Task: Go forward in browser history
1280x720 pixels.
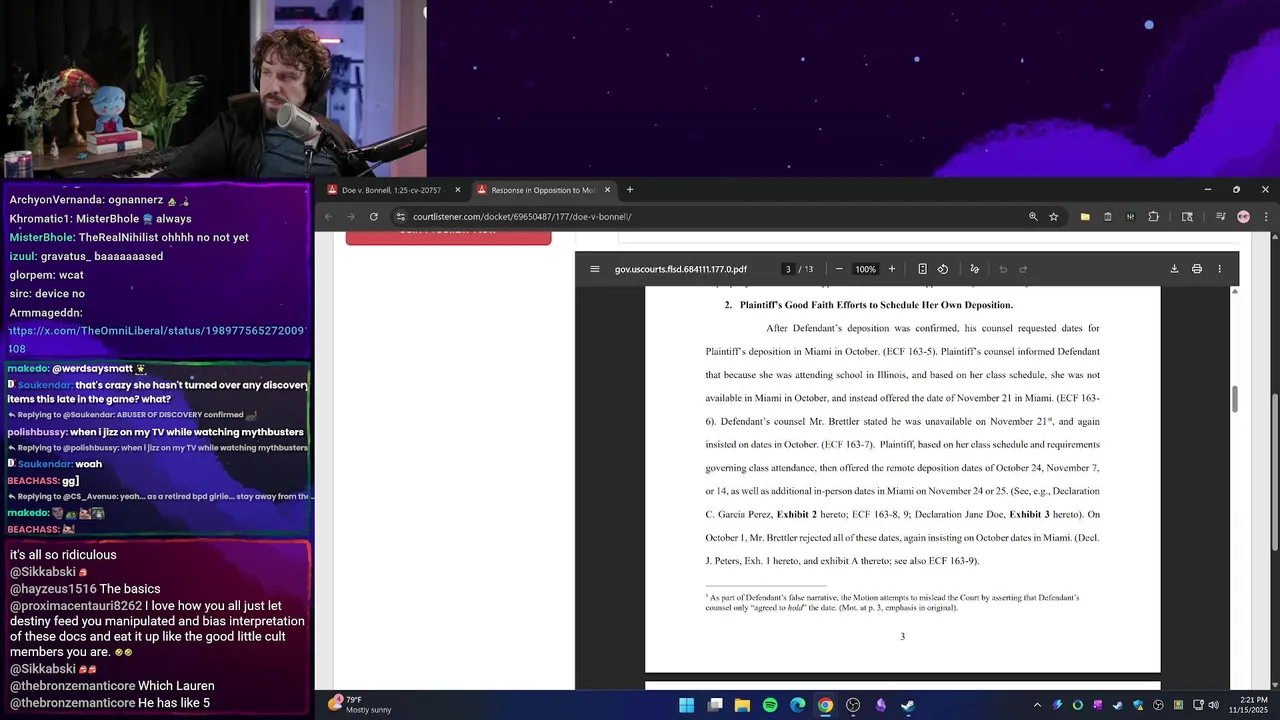Action: pos(351,216)
